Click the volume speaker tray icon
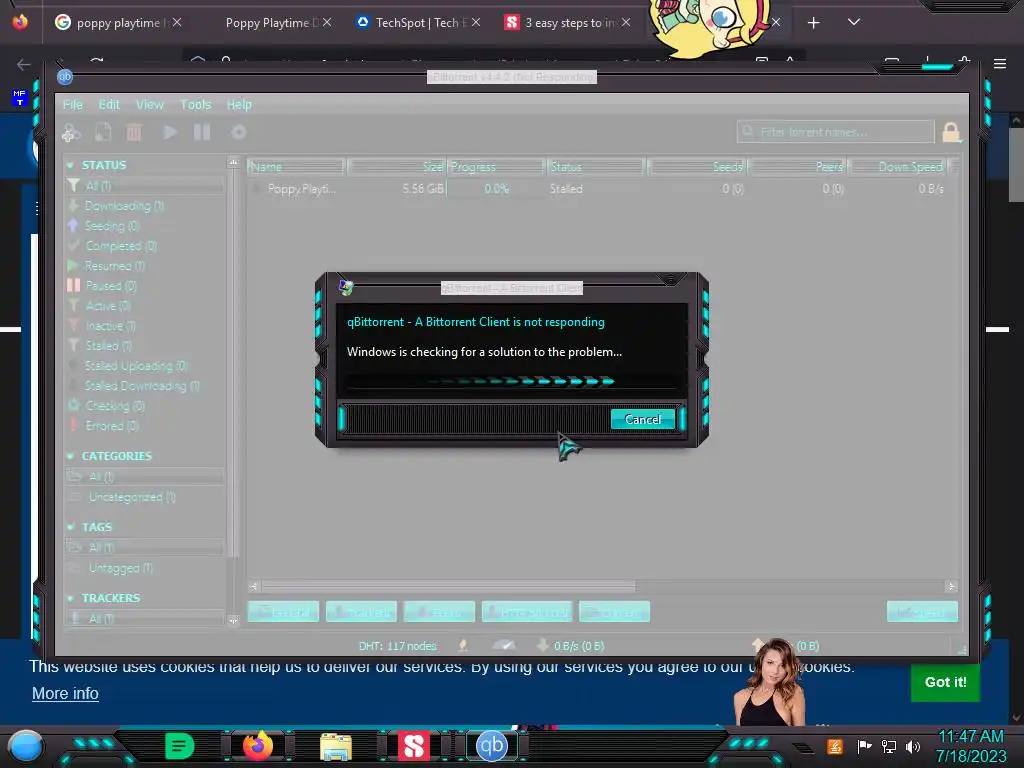 [x=913, y=746]
